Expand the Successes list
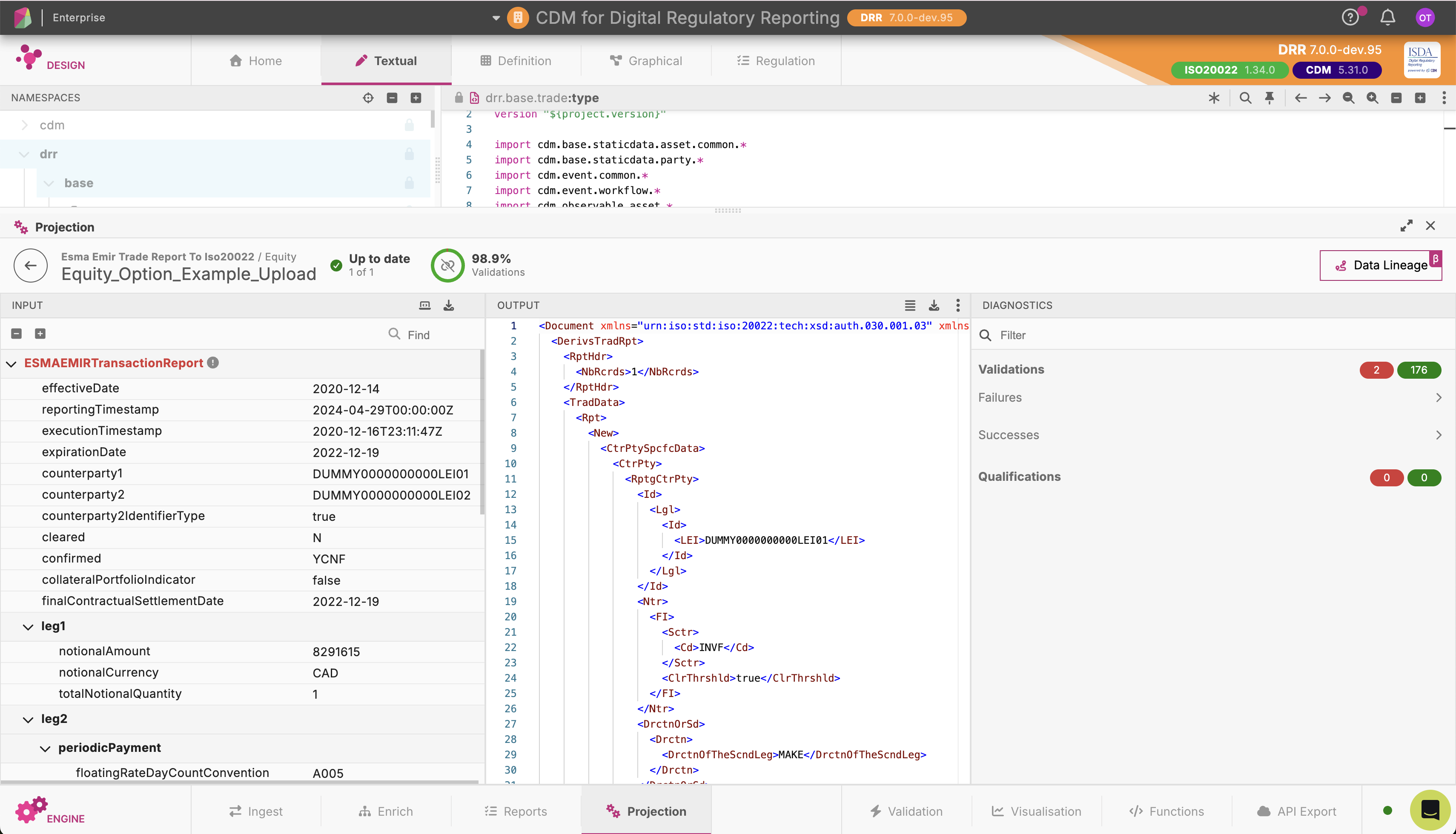 [1438, 435]
